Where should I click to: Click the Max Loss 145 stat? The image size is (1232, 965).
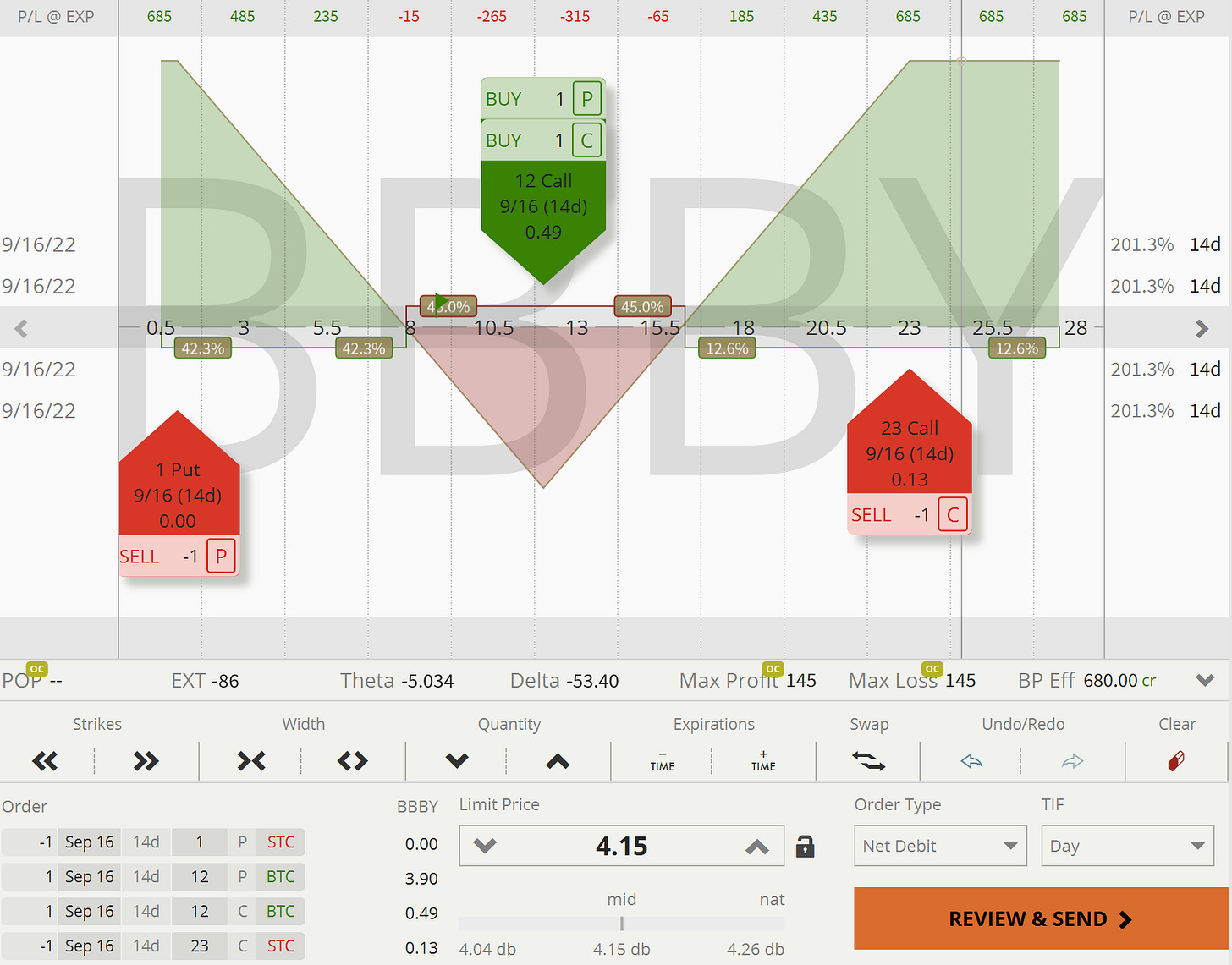912,681
